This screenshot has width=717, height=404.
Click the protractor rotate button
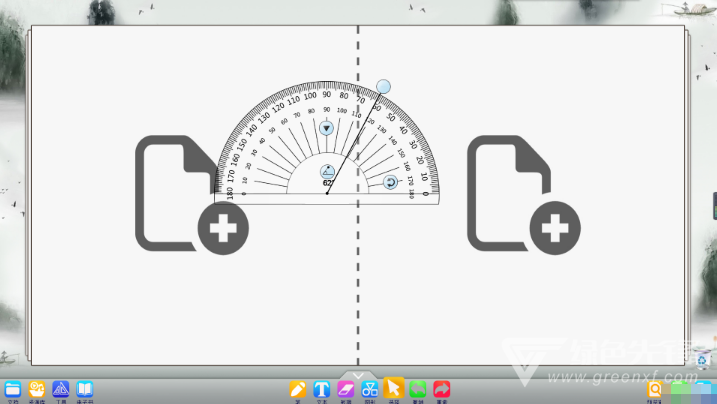tap(390, 183)
